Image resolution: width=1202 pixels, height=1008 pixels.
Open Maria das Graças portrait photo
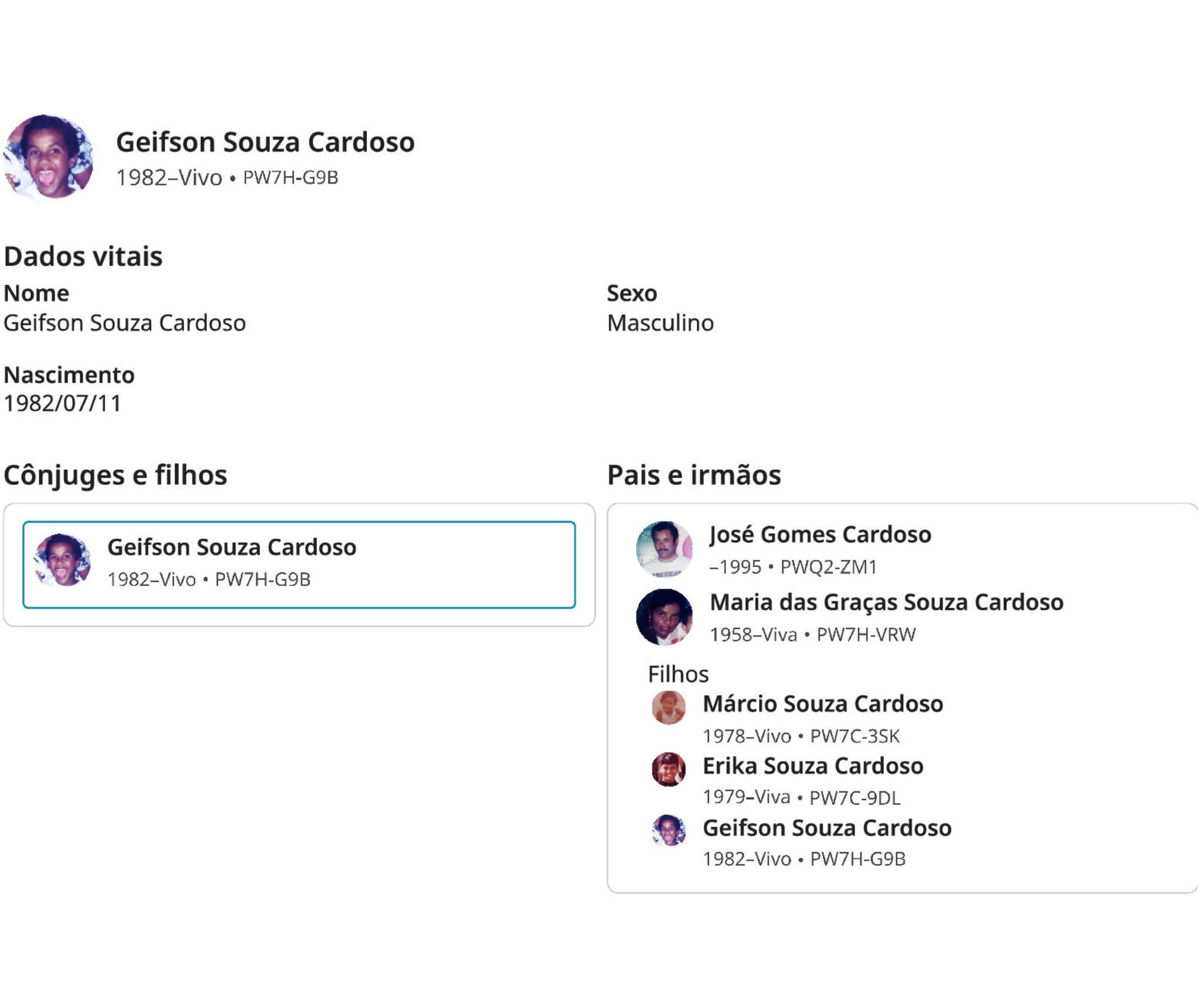pyautogui.click(x=664, y=617)
